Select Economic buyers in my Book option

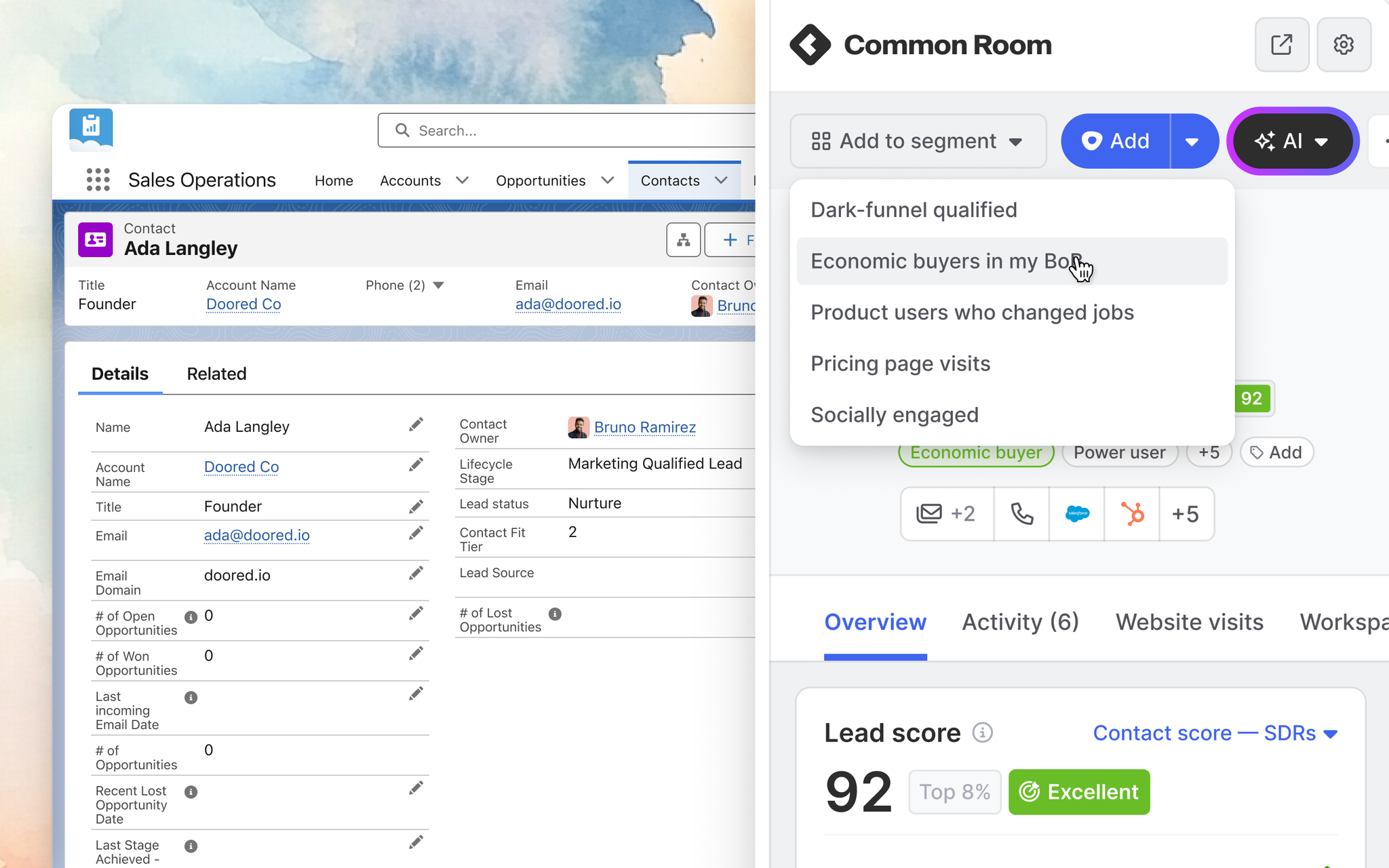[1012, 261]
